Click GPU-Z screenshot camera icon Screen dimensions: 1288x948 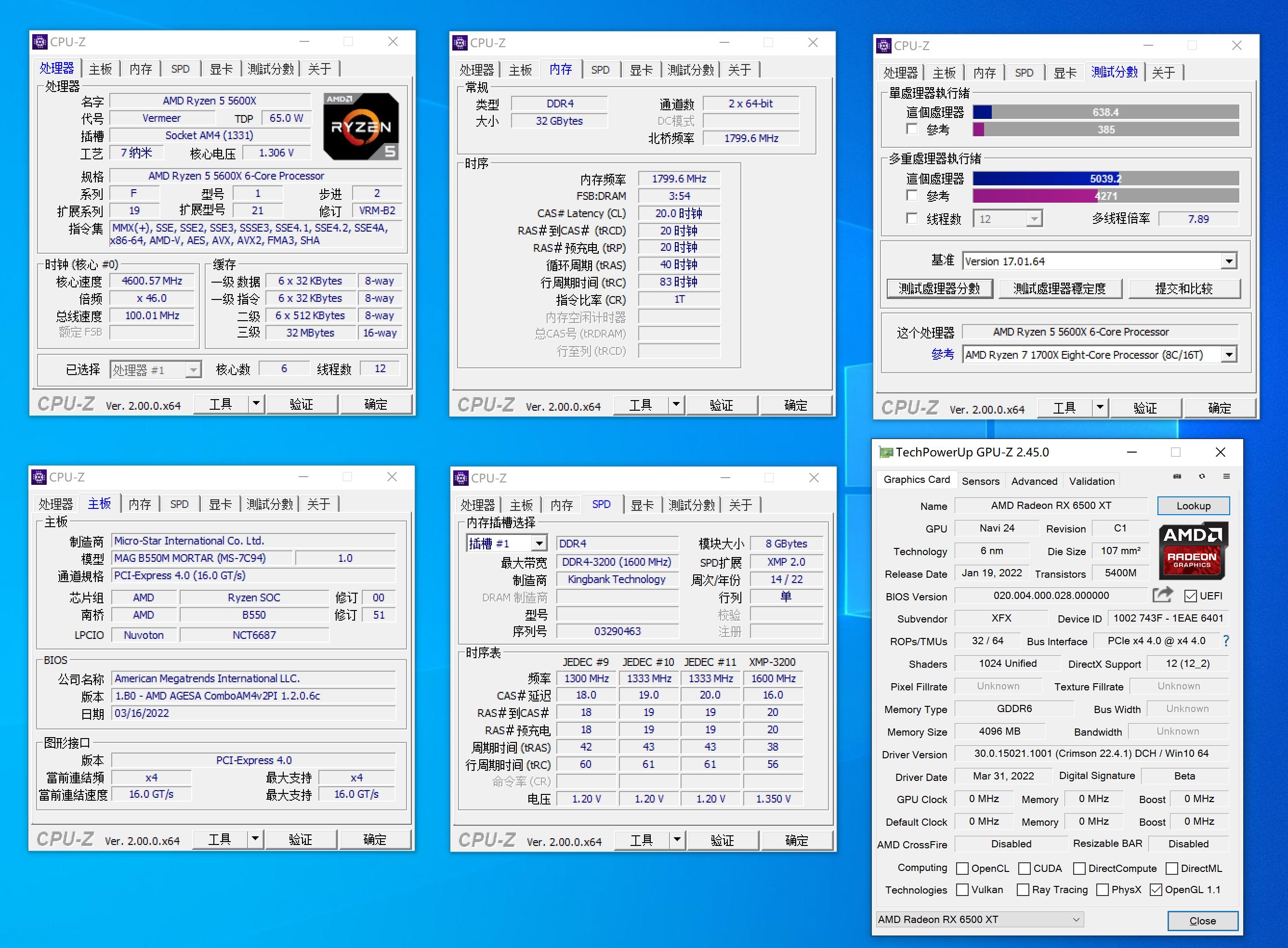(x=1177, y=476)
